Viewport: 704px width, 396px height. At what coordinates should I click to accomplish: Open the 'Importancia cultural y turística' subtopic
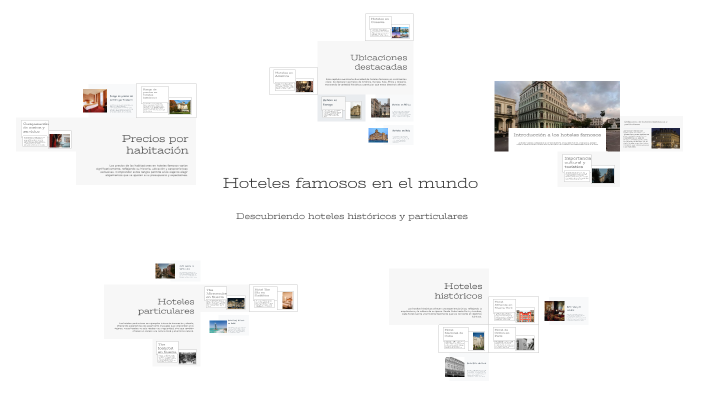(589, 169)
